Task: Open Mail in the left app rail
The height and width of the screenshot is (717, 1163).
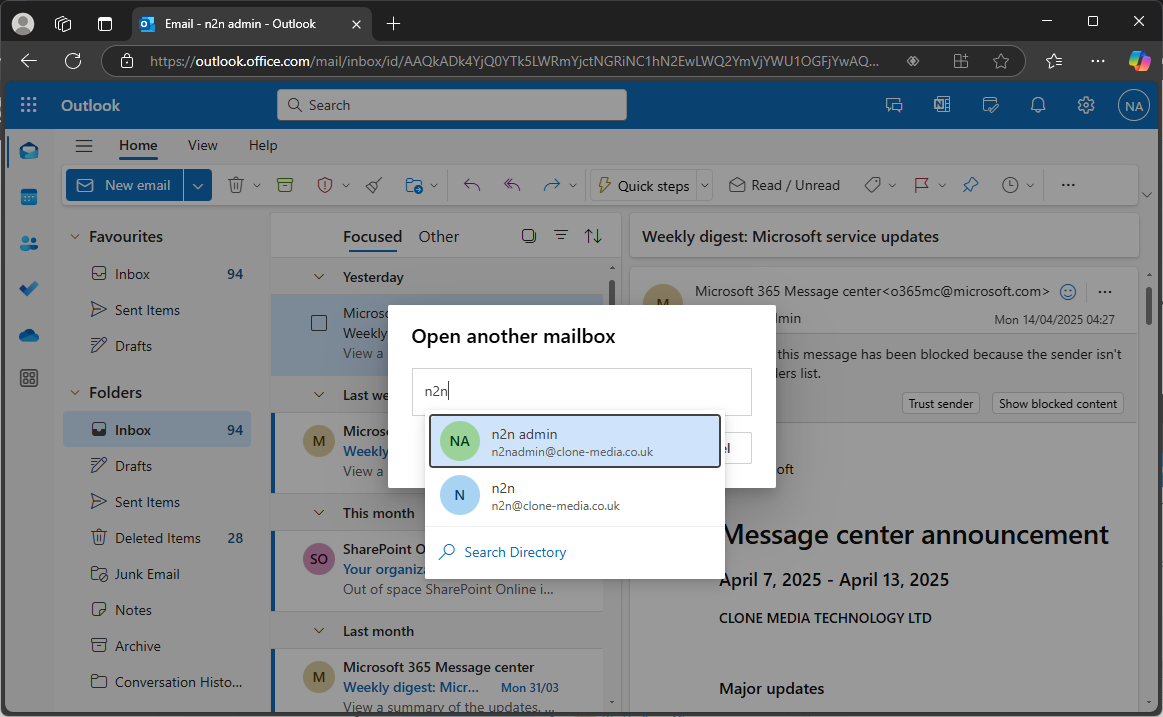Action: coord(29,151)
